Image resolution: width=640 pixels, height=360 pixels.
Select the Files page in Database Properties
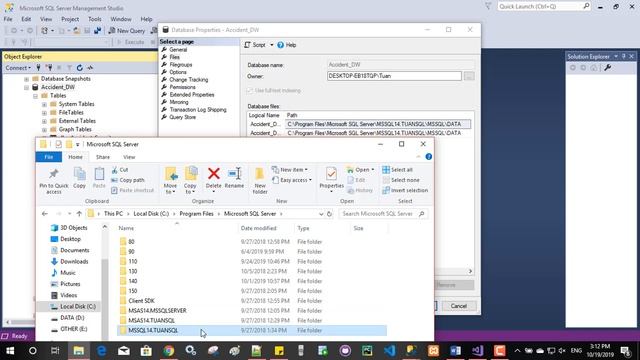coord(174,57)
